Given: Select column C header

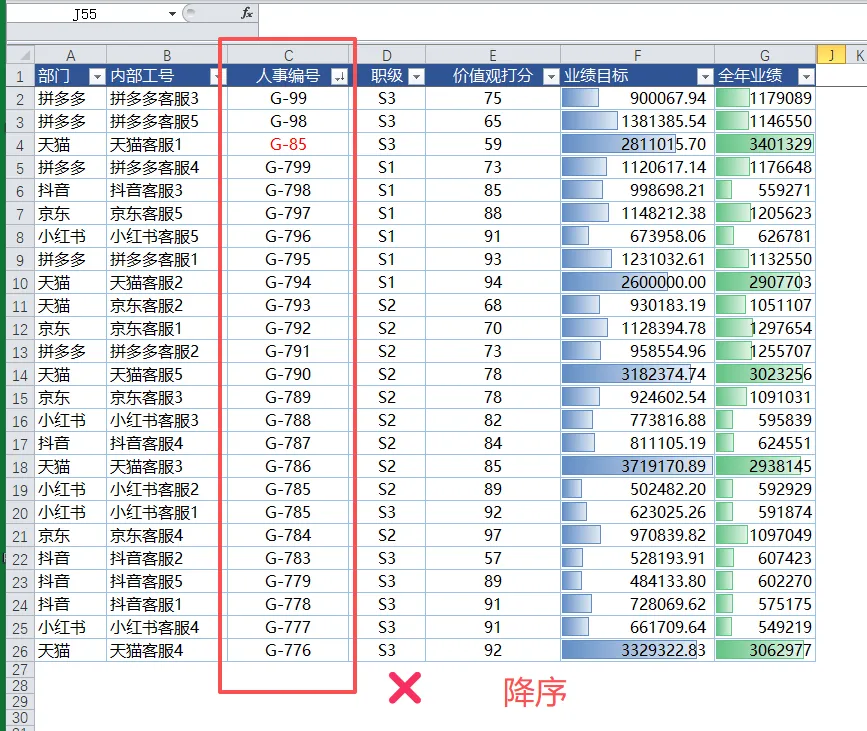Looking at the screenshot, I should click(x=289, y=55).
